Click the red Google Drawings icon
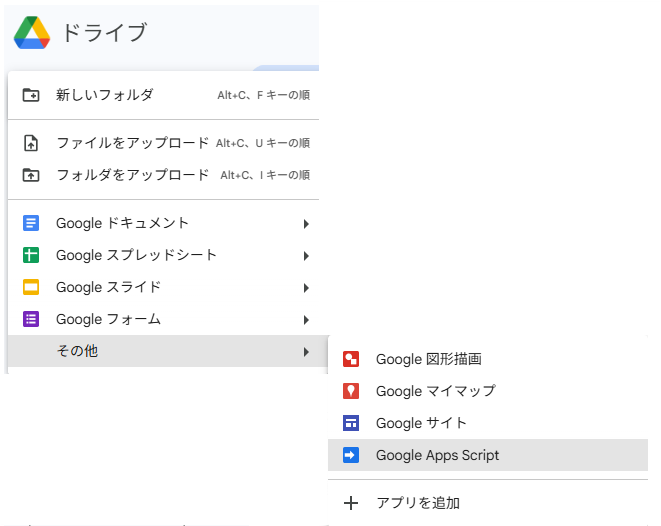The image size is (661, 526). (351, 359)
